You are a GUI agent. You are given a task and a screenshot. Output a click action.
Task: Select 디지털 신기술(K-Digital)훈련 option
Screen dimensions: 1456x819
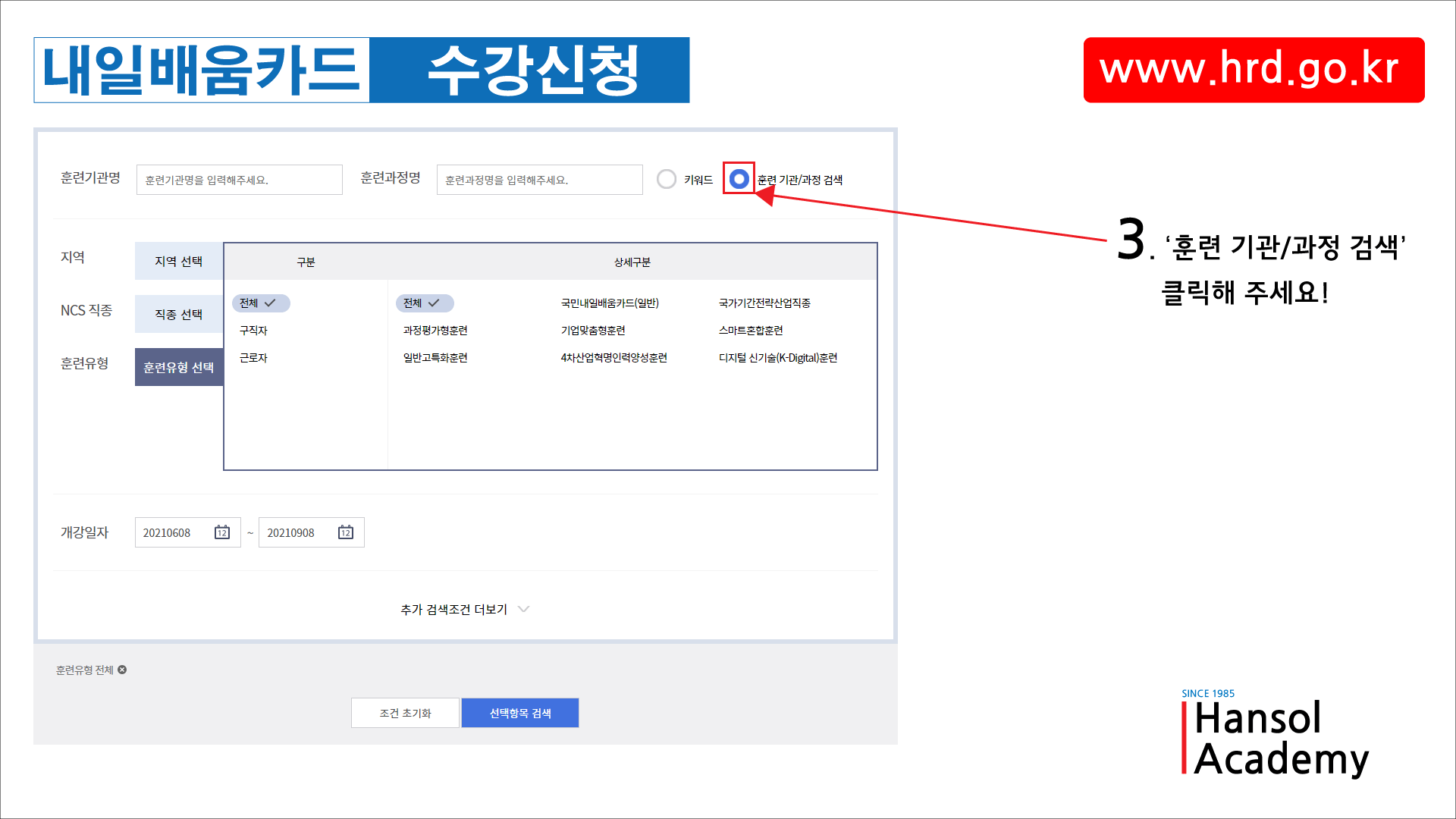(778, 358)
